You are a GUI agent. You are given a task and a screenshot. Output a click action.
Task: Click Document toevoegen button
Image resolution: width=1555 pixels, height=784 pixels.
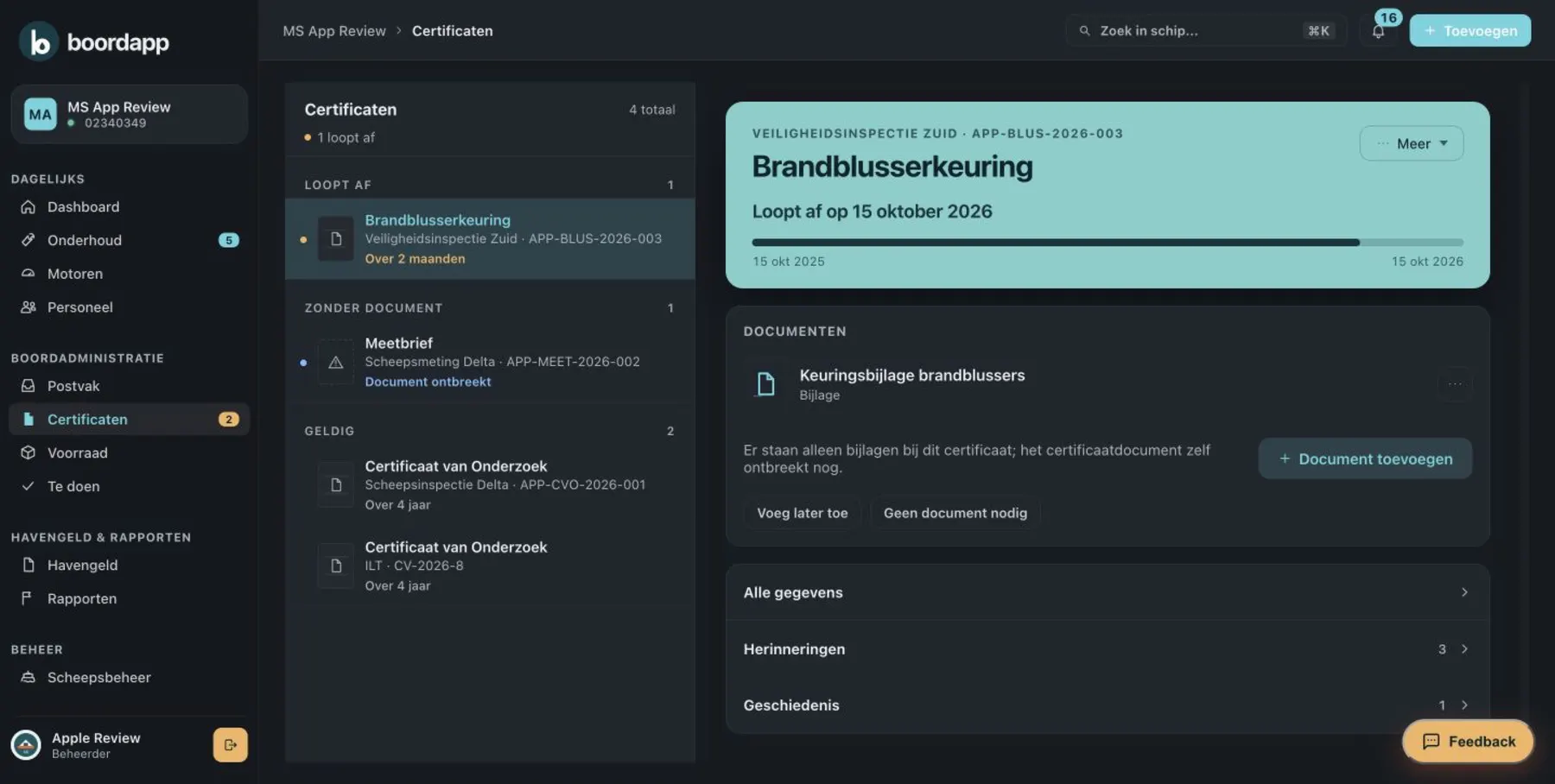pyautogui.click(x=1365, y=459)
